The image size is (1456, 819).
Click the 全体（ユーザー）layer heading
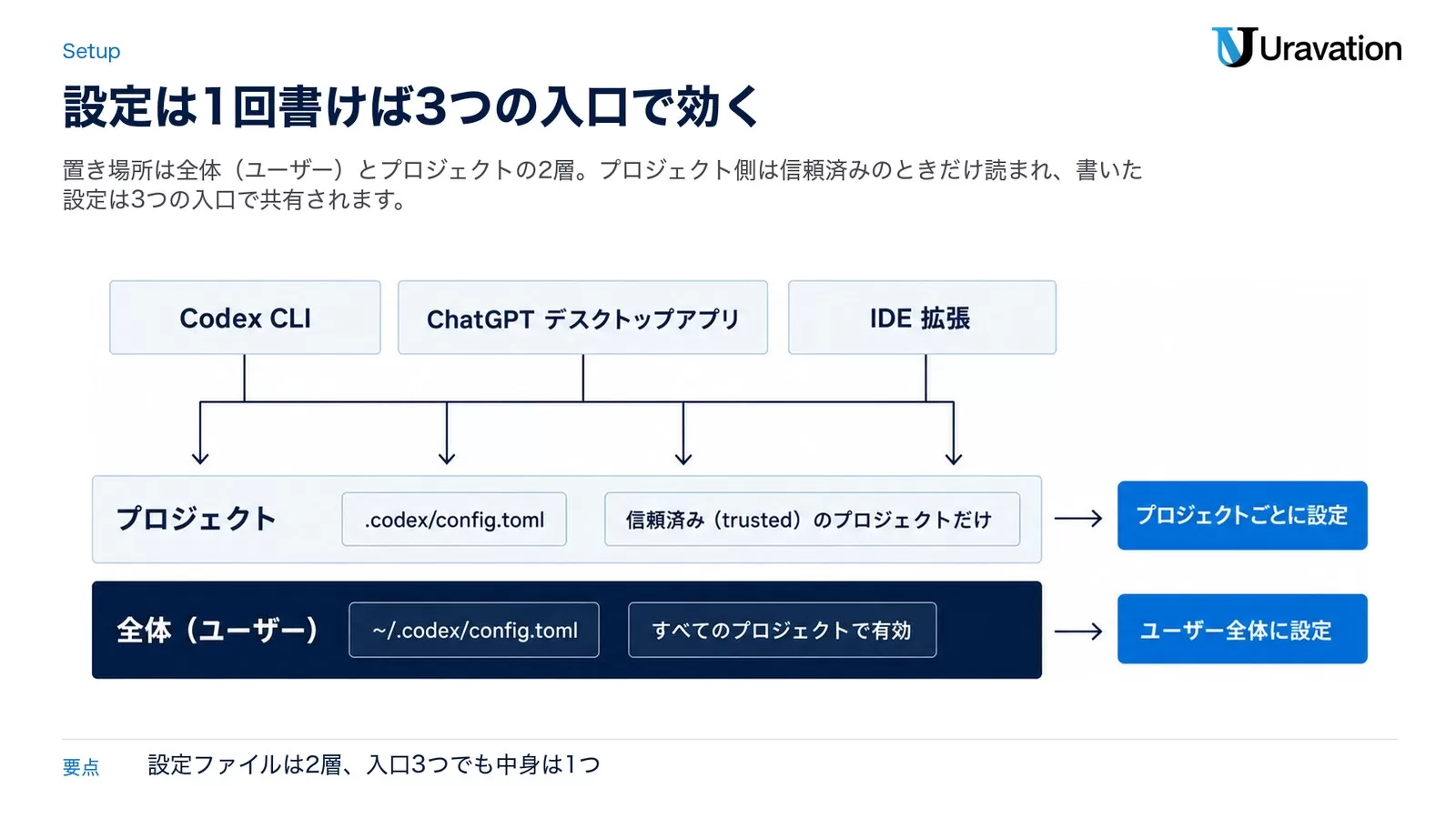(217, 630)
